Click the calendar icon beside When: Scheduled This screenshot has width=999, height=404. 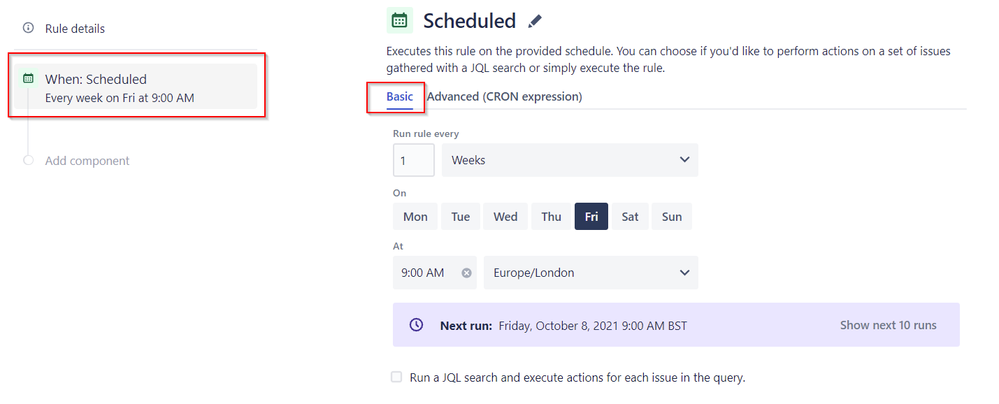click(28, 78)
